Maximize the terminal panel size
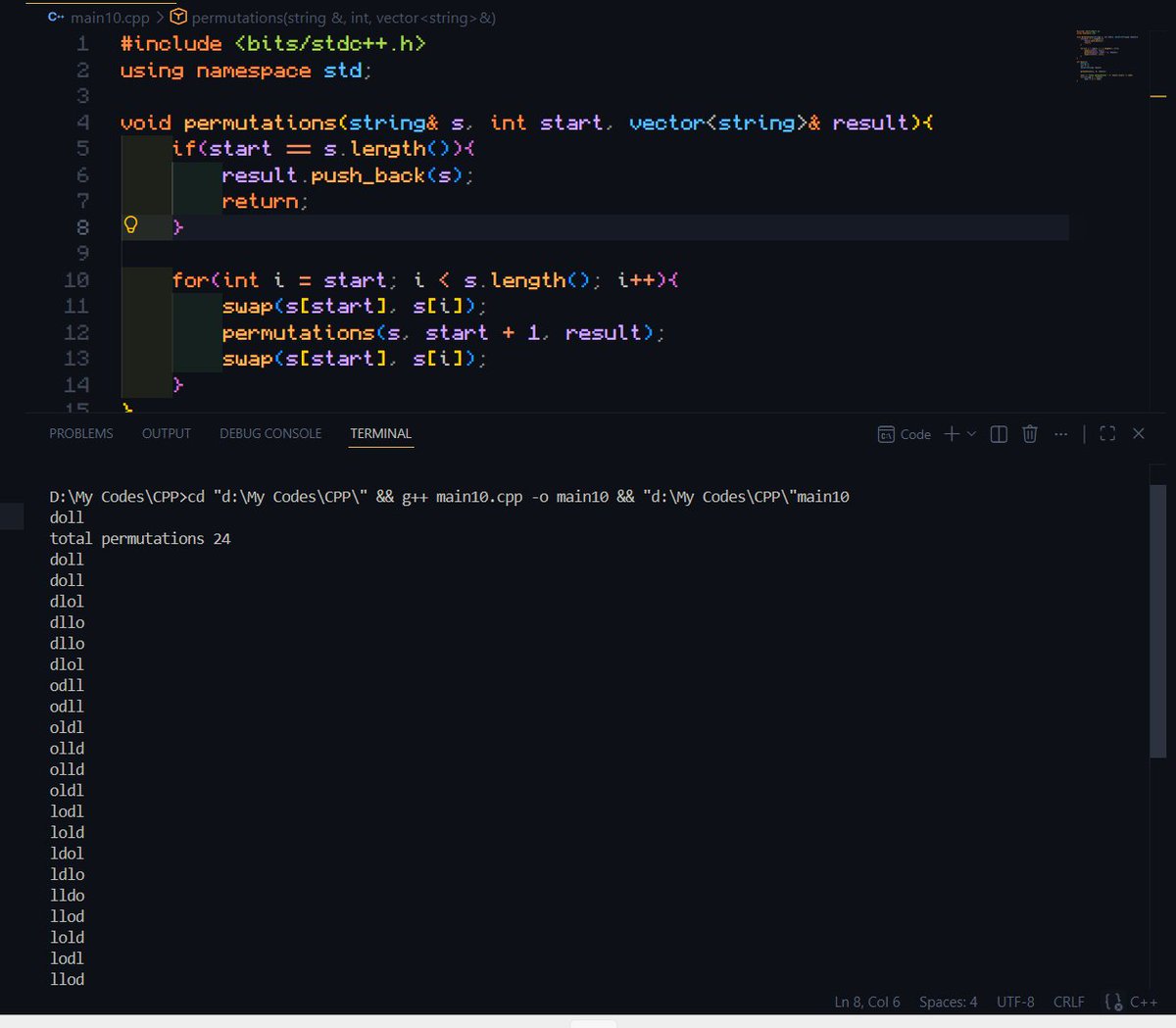The image size is (1176, 1028). (1107, 433)
